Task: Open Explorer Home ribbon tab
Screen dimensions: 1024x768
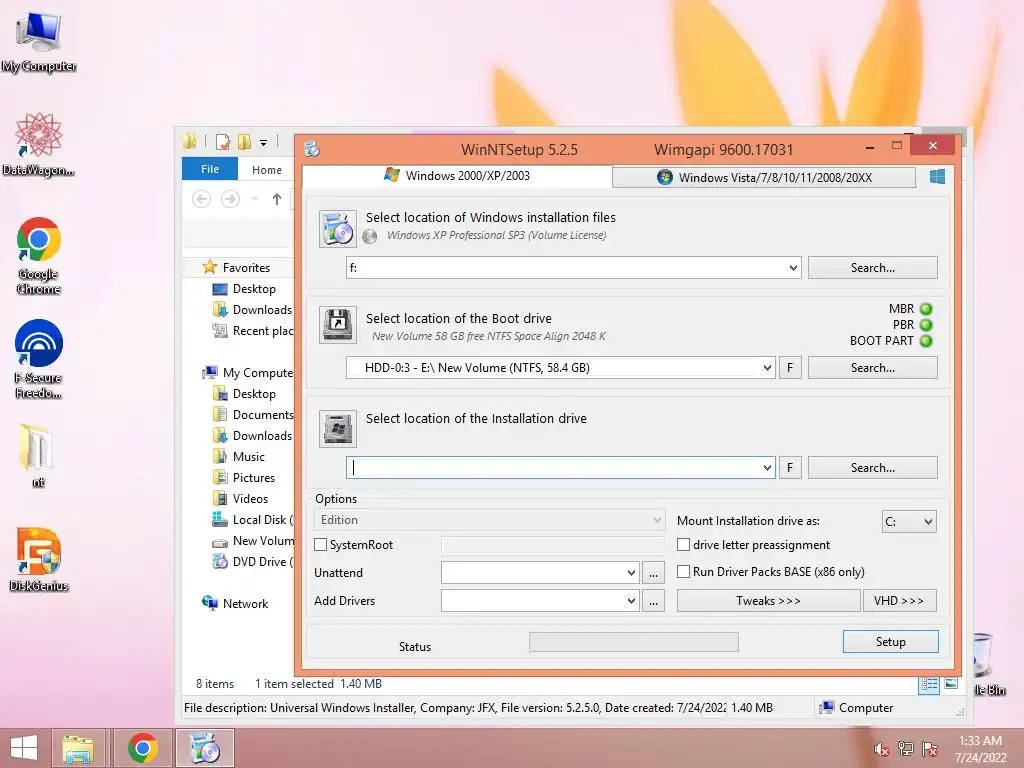Action: tap(266, 170)
